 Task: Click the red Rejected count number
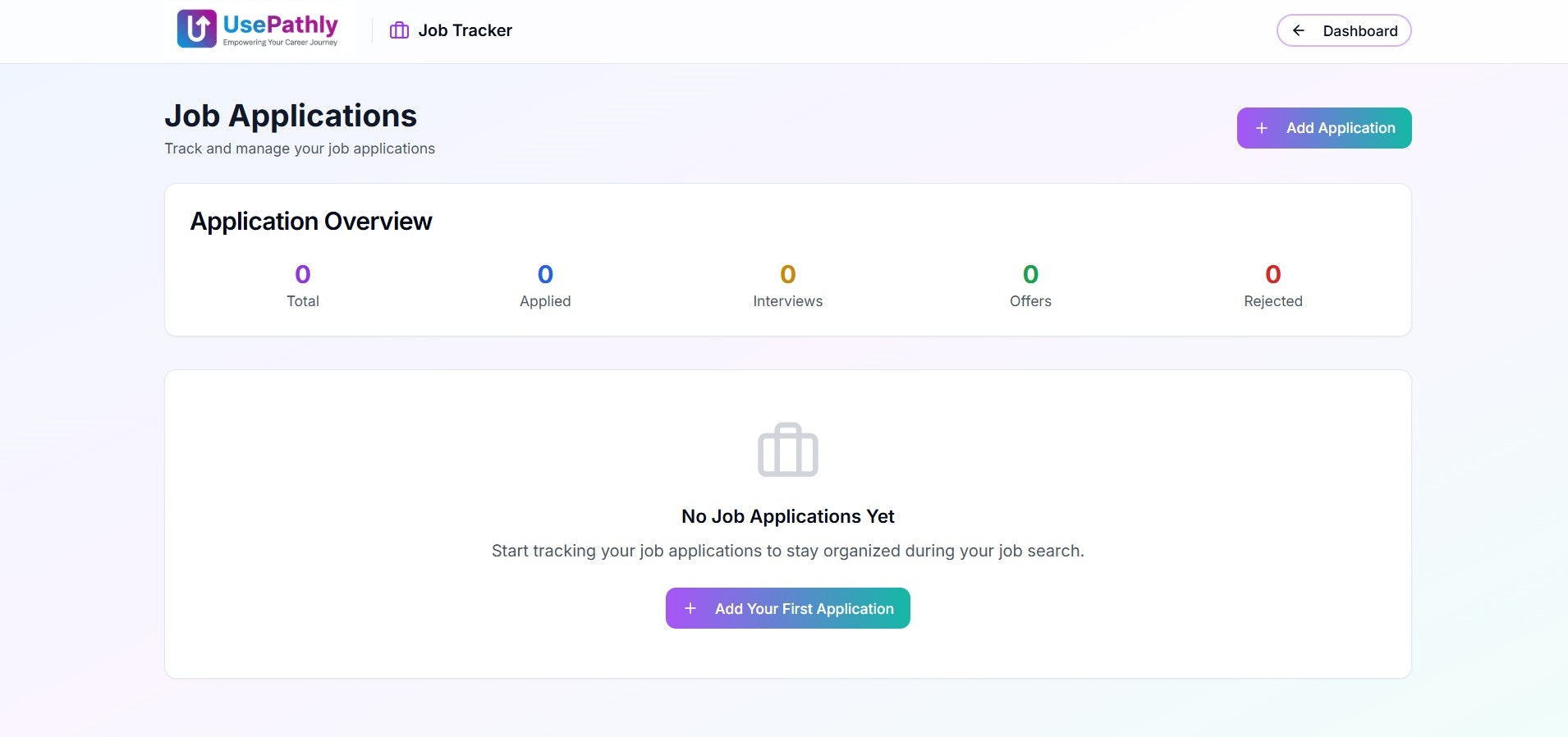coord(1273,274)
